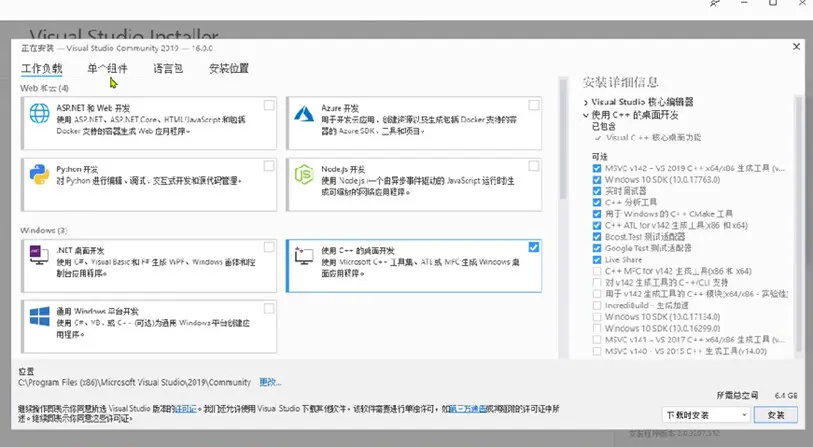813x447 pixels.
Task: Uncheck C++ ATL for v142 build tools
Action: [x=597, y=225]
